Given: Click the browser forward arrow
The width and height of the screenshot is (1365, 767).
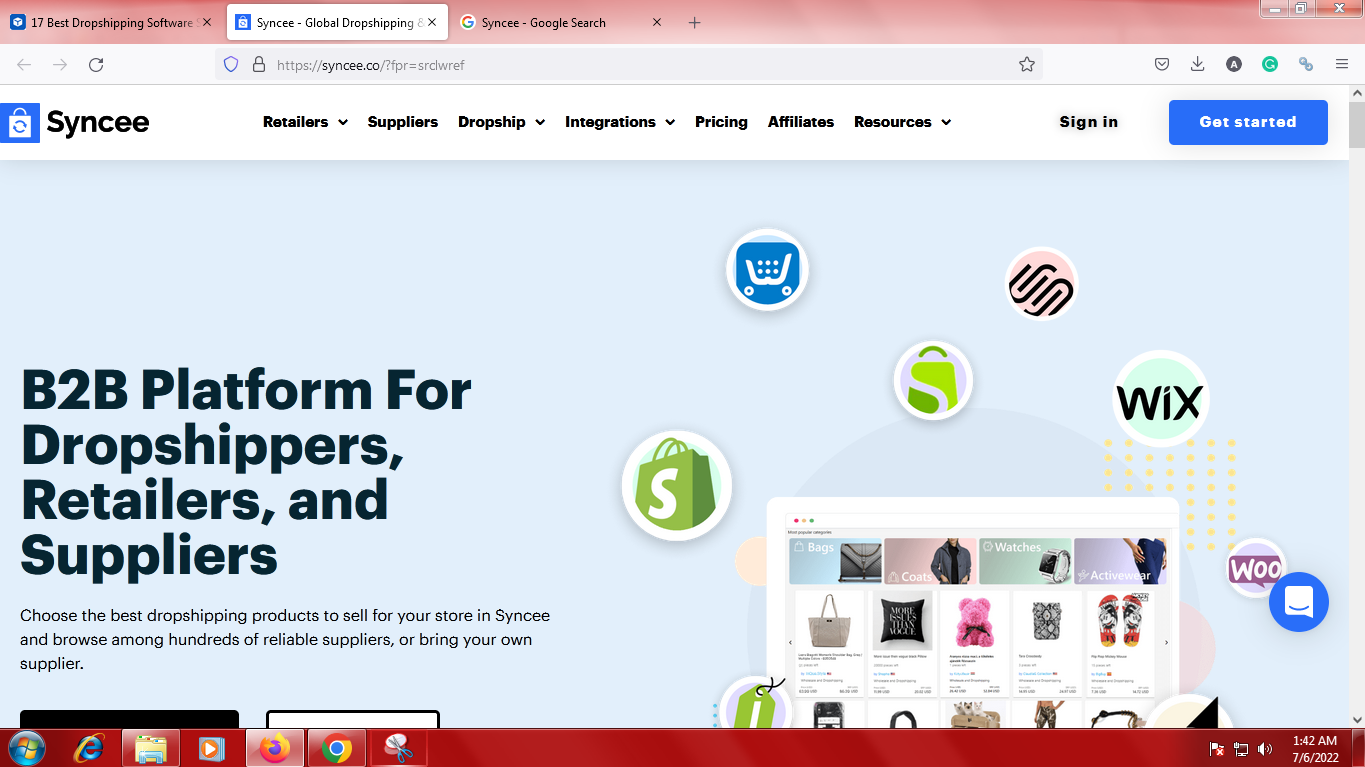Looking at the screenshot, I should [x=60, y=65].
